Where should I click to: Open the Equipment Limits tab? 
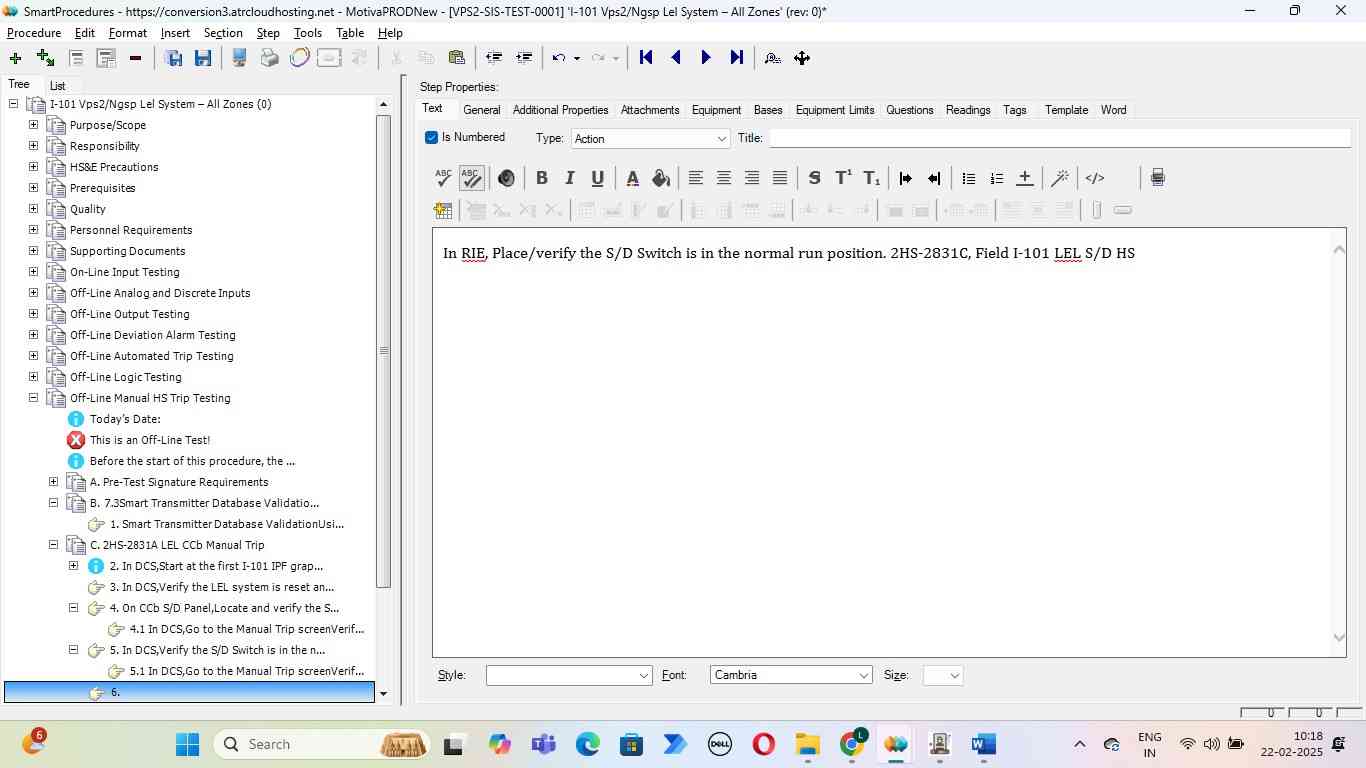[x=835, y=110]
